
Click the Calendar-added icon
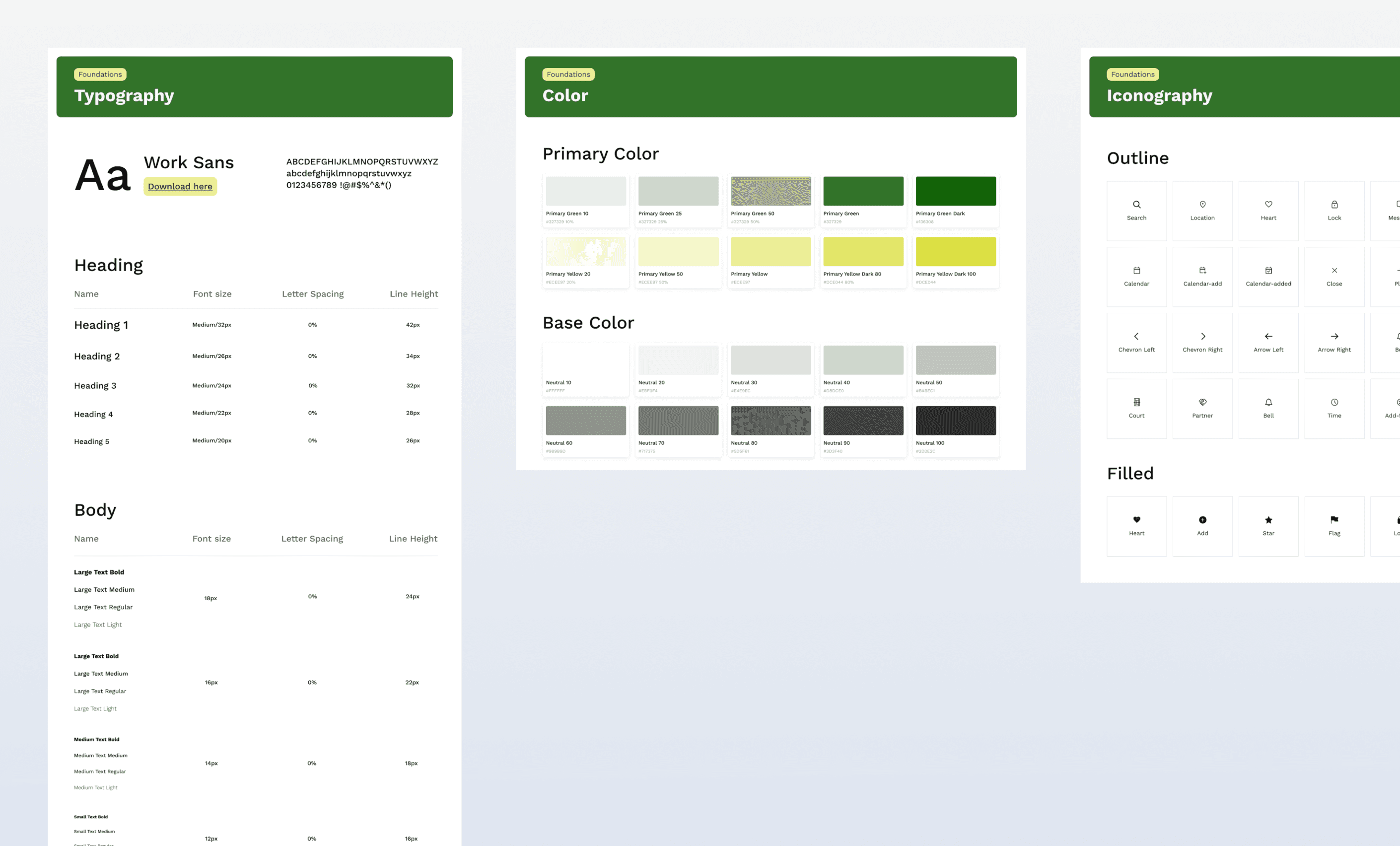coord(1268,271)
